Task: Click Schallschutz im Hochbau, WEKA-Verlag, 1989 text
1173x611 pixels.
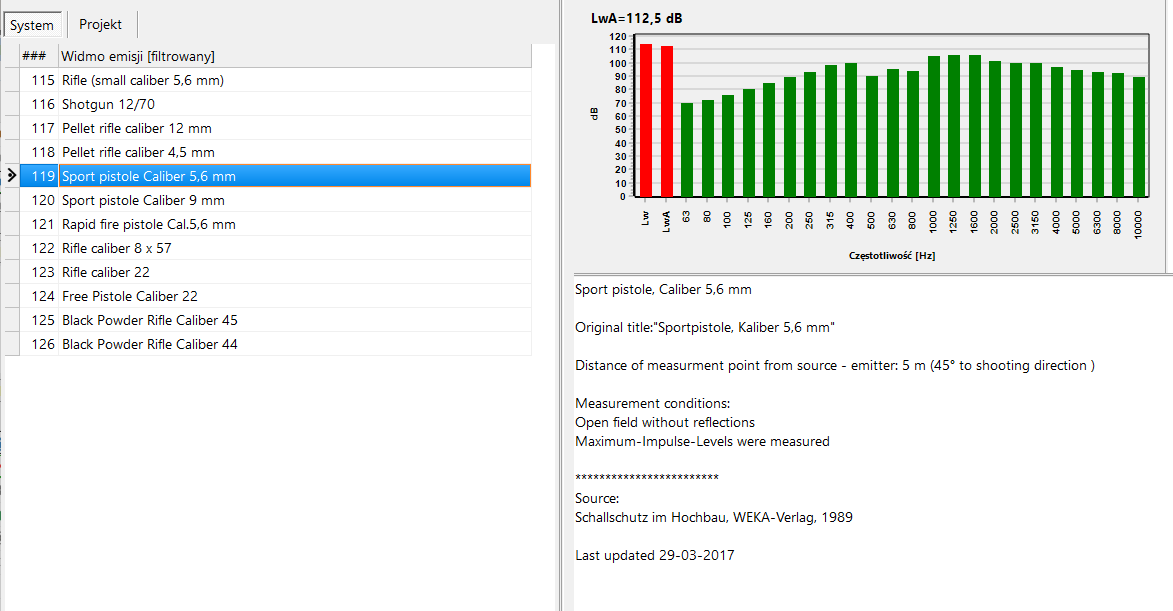Action: pos(714,518)
